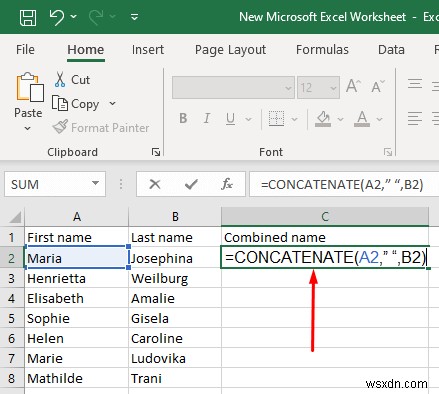Click the top align icon

click(x=415, y=84)
